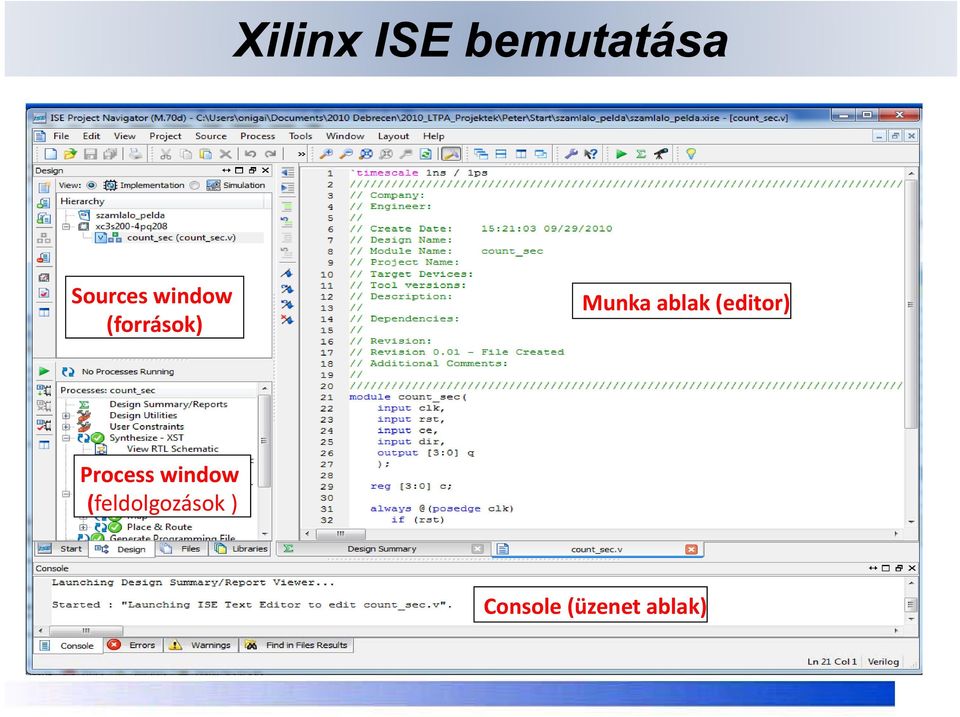The width and height of the screenshot is (960, 717).
Task: Click the New Source icon in Design sidebar
Action: [x=44, y=187]
